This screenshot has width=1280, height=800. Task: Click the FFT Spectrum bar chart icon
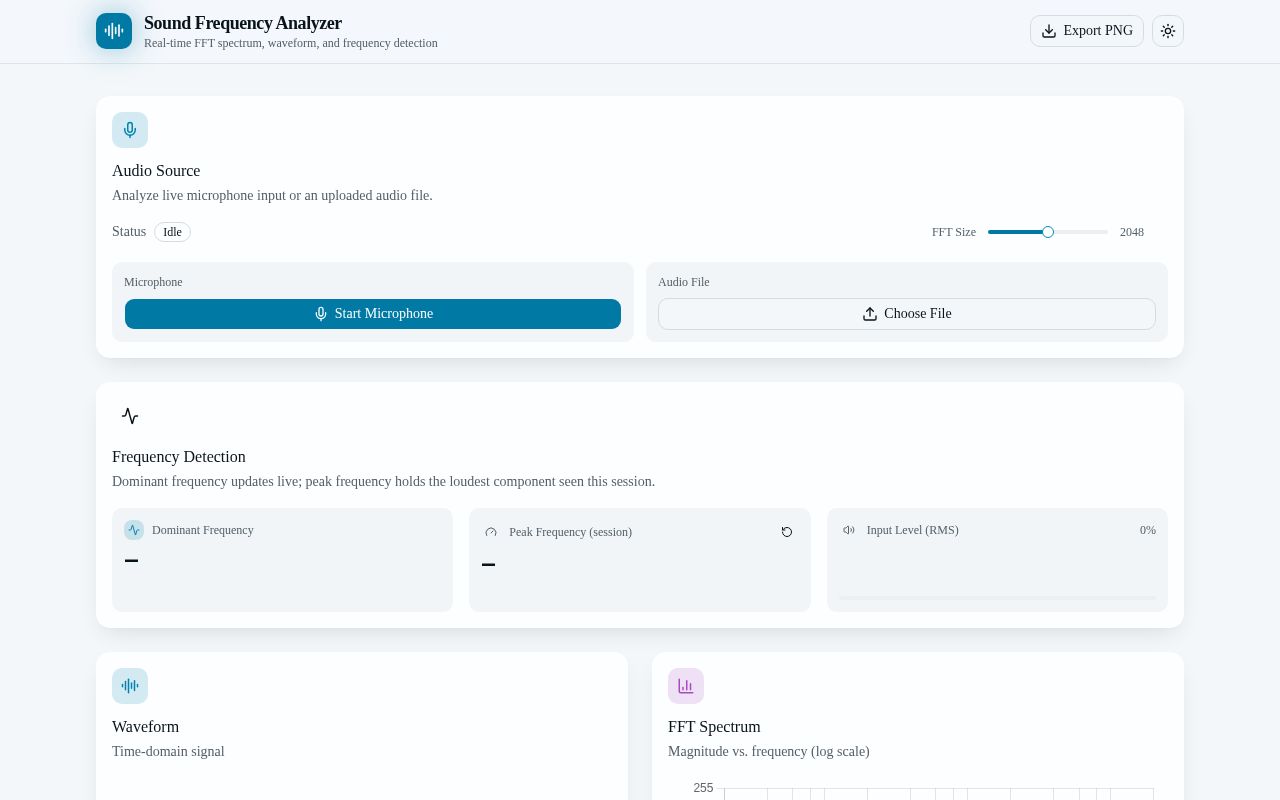(686, 686)
